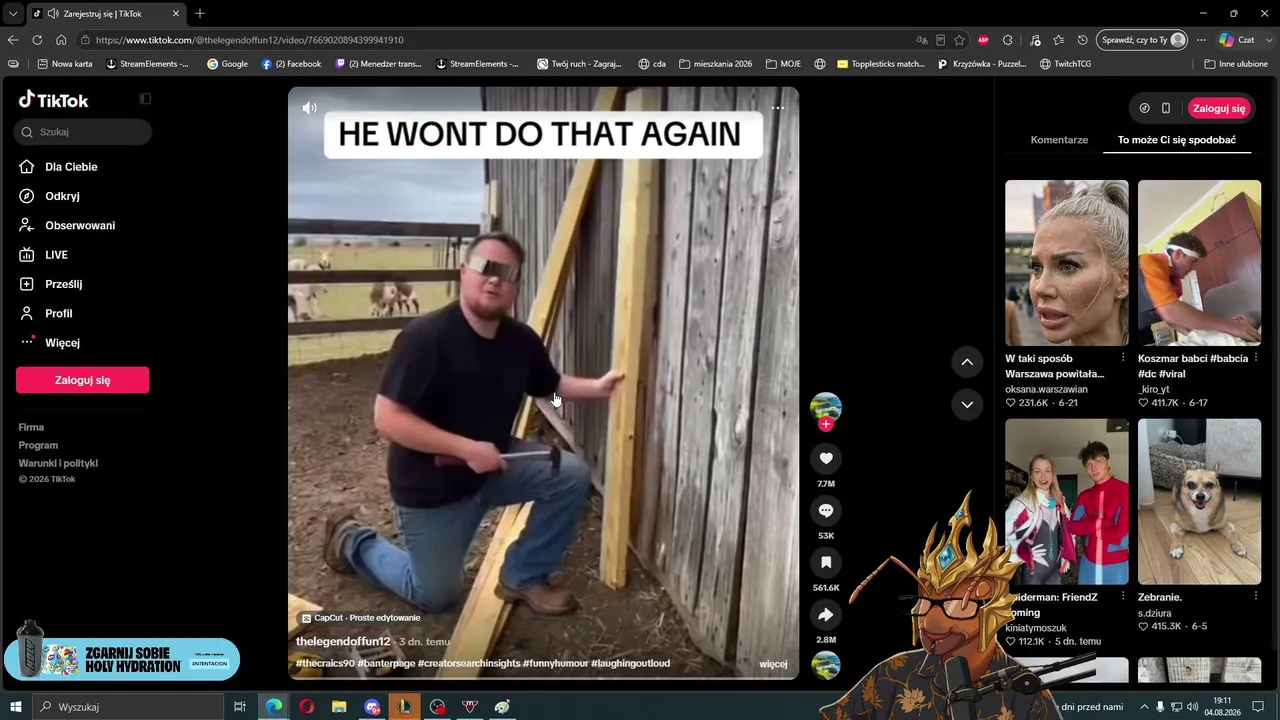The image size is (1280, 720).
Task: Click the Holy Hydration ad banner
Action: pyautogui.click(x=122, y=659)
